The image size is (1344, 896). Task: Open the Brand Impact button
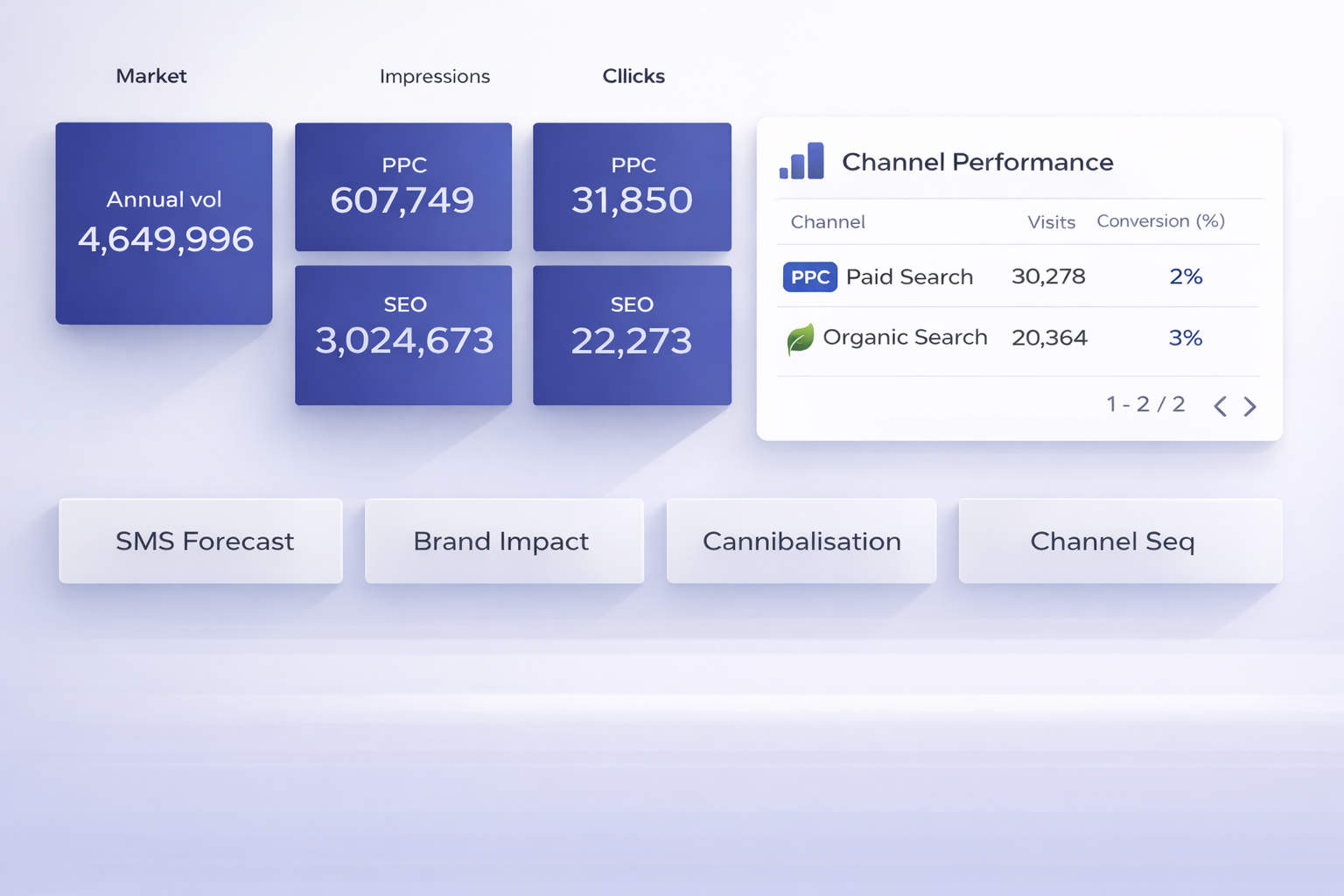[504, 541]
